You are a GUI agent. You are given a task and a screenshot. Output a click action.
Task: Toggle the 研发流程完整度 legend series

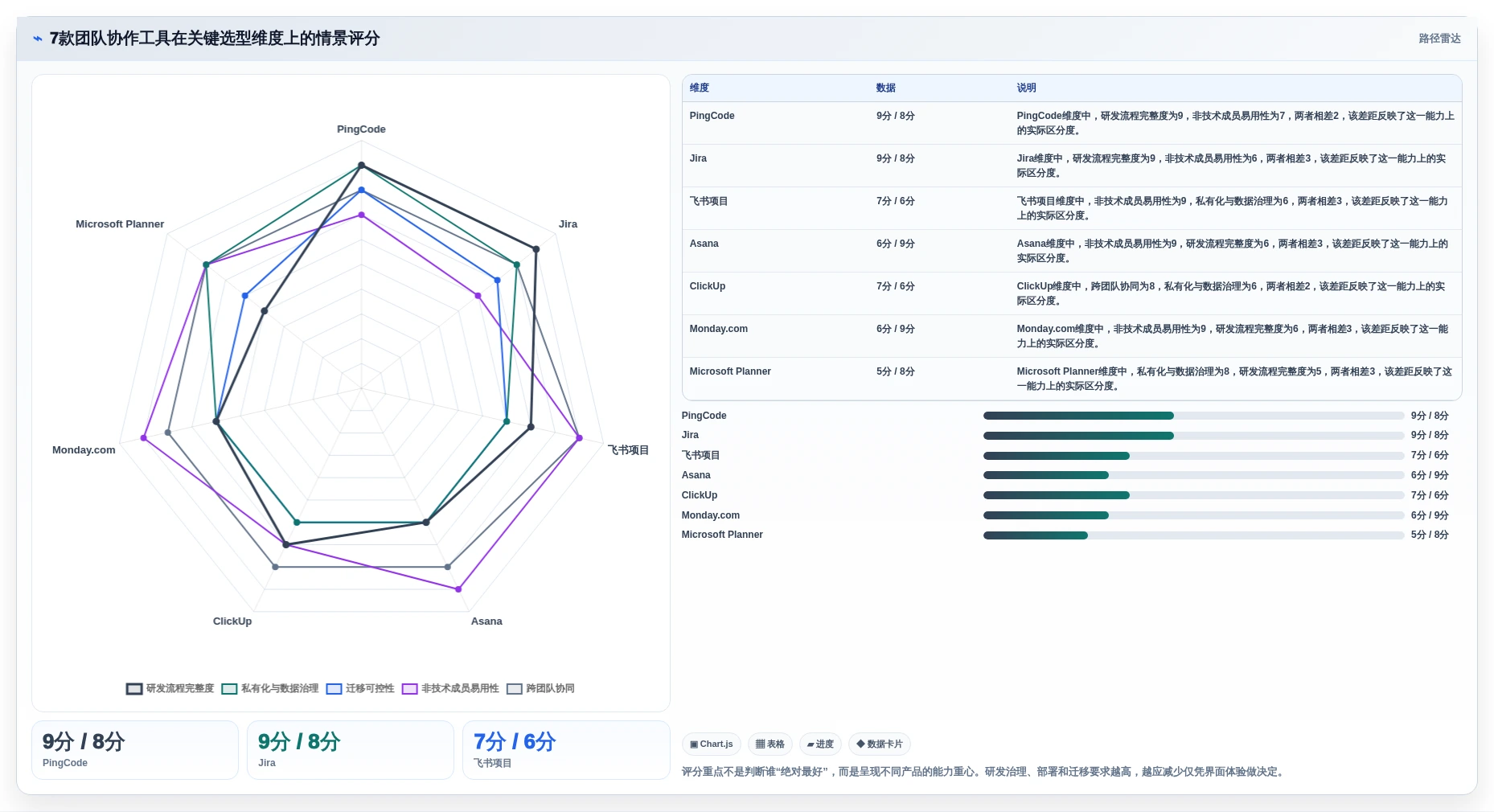(x=170, y=689)
